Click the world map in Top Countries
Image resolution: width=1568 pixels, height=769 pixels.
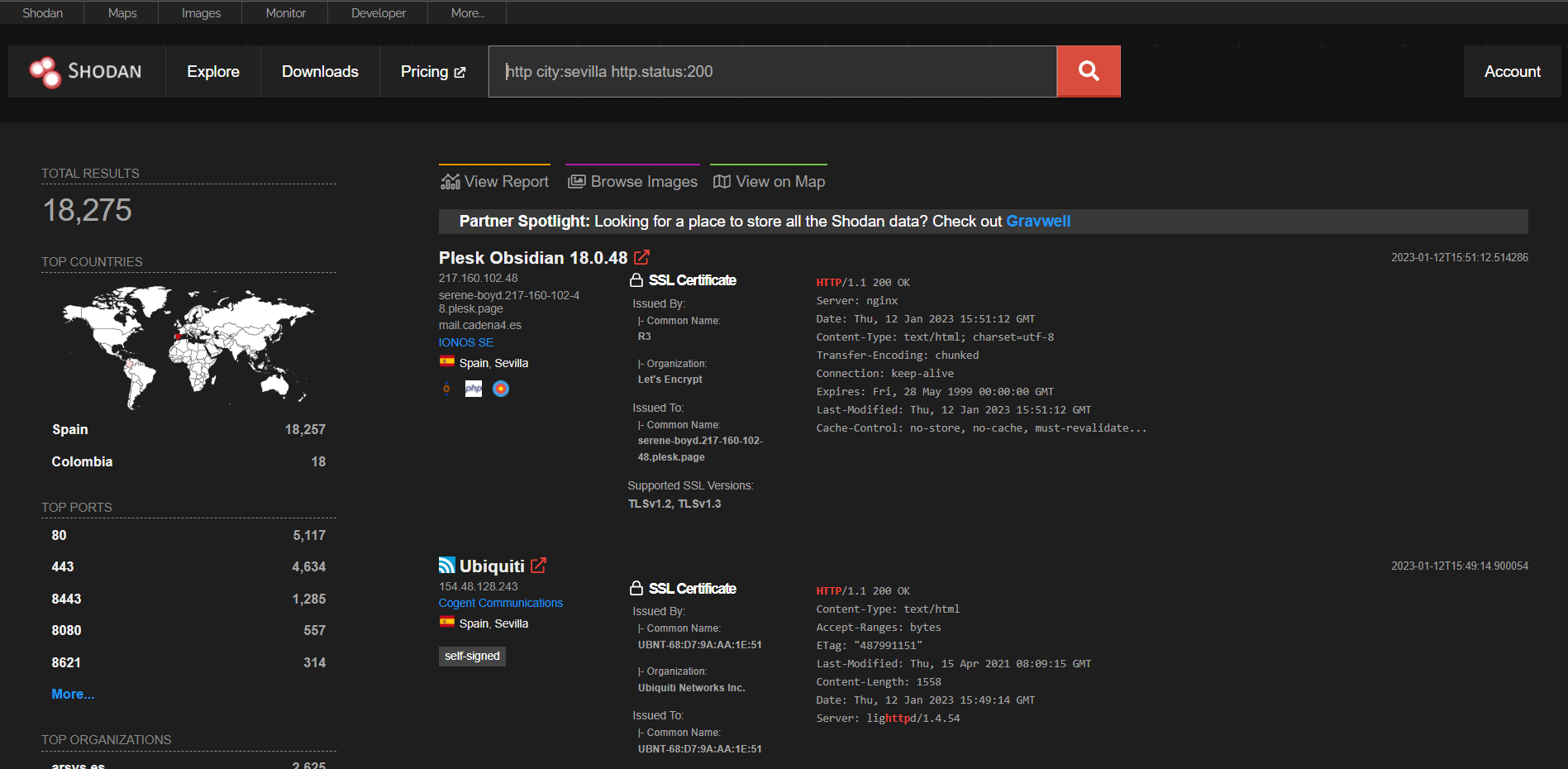[x=188, y=346]
